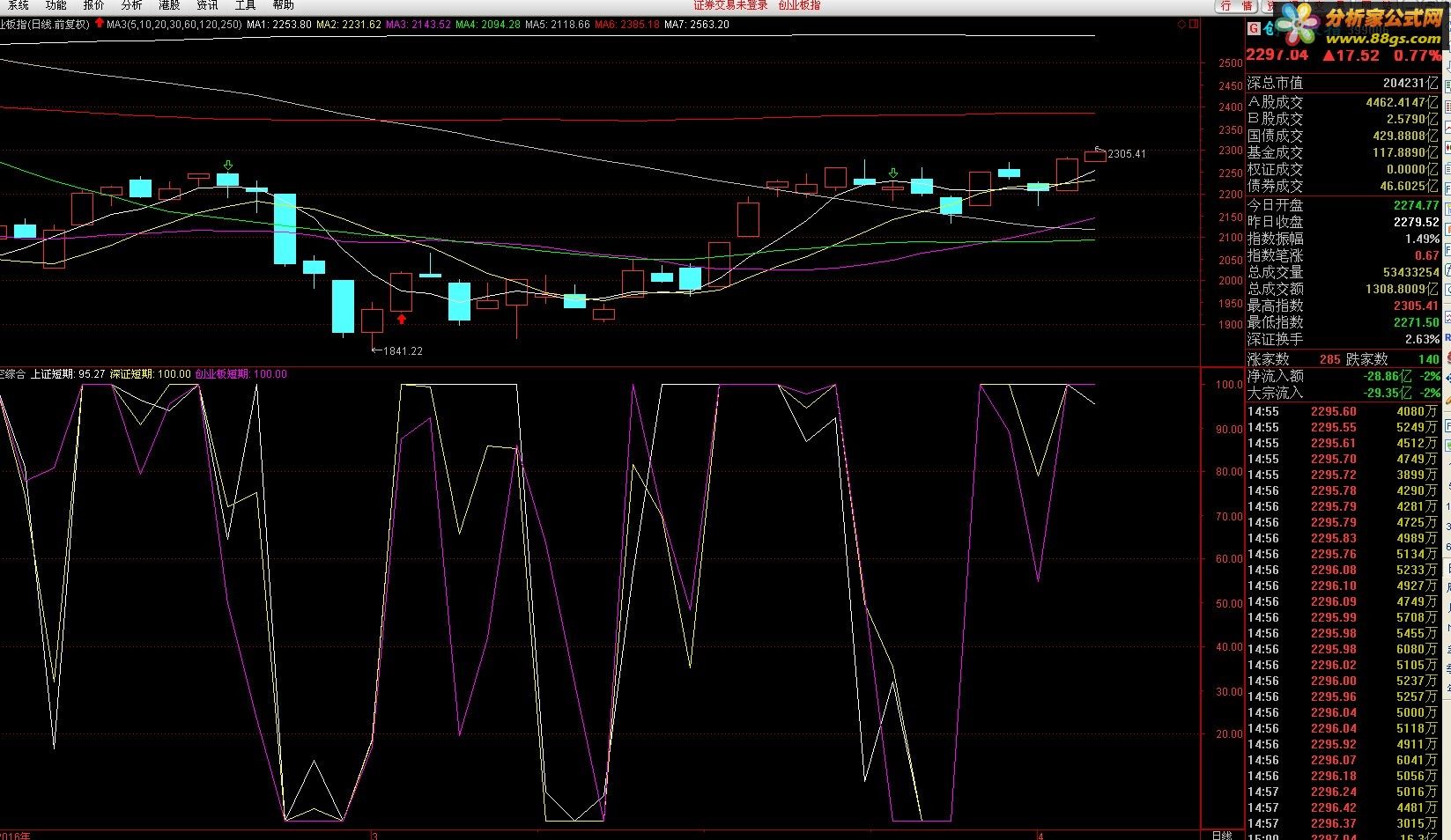Click the 基金成交 row
The height and width of the screenshot is (840, 1451).
pos(1344,152)
